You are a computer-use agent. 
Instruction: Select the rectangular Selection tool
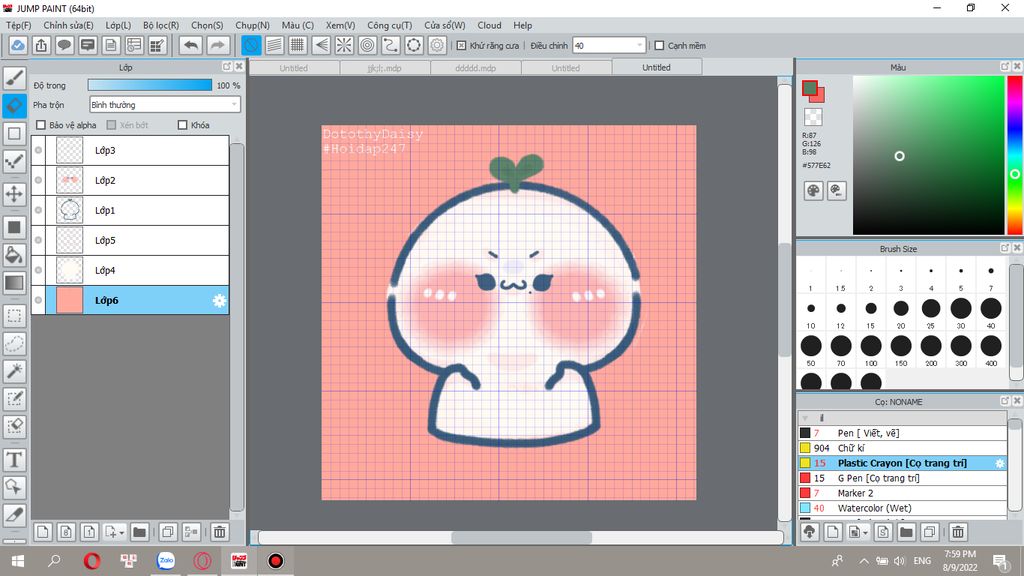(14, 316)
